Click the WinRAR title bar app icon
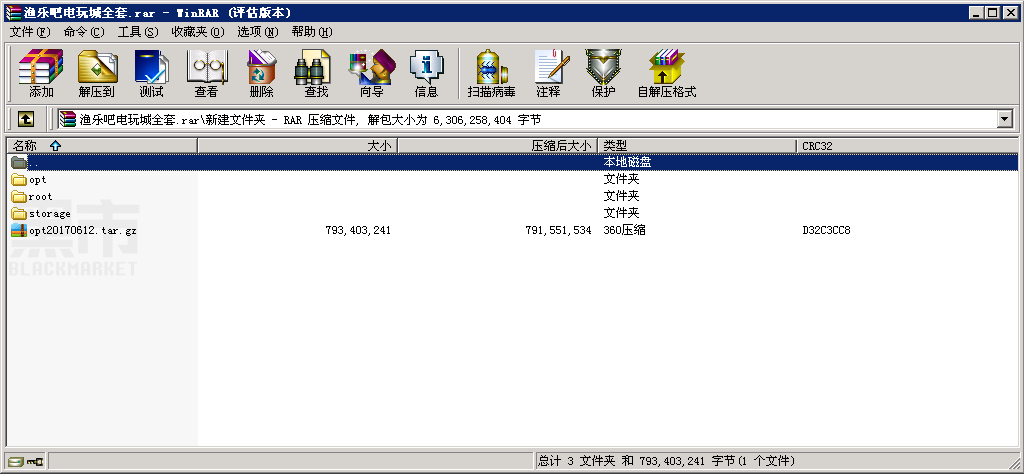The height and width of the screenshot is (474, 1024). pos(12,12)
